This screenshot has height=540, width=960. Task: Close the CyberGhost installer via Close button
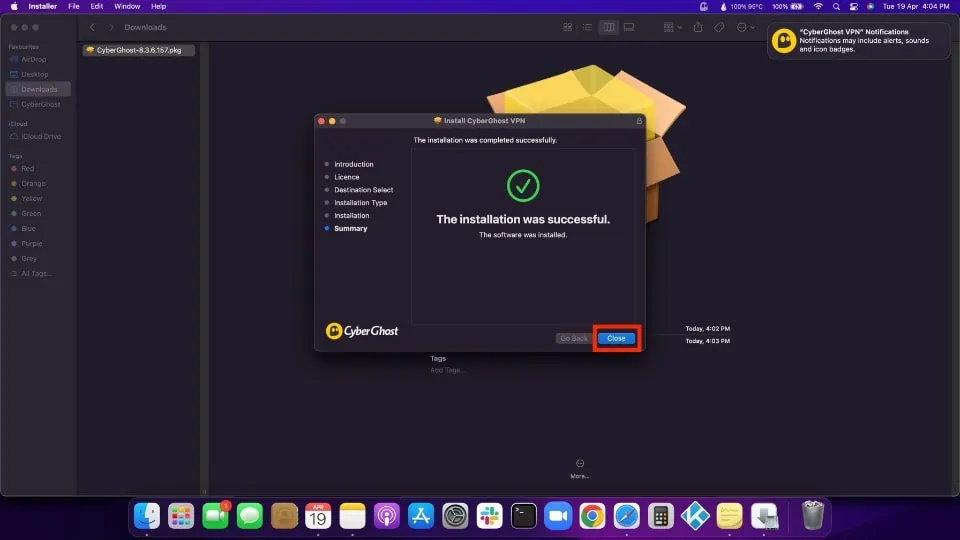pyautogui.click(x=616, y=338)
